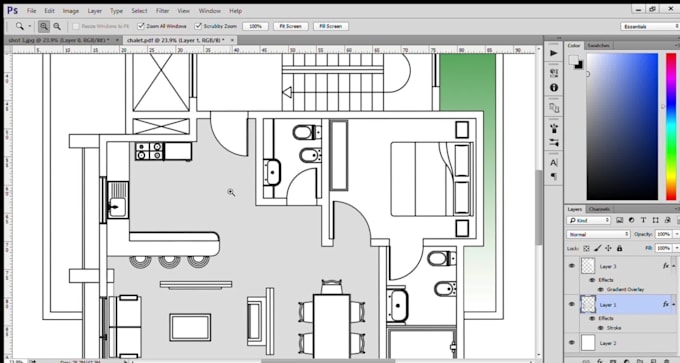The height and width of the screenshot is (363, 680).
Task: Uncheck Scrubby Zoom
Action: (x=198, y=26)
